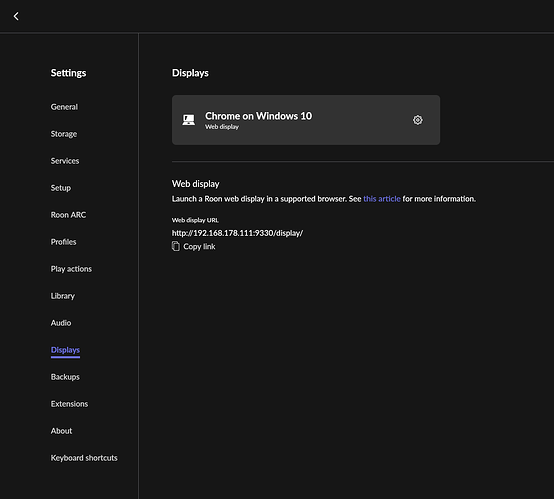Go to the Extensions section
This screenshot has width=554, height=499.
[69, 404]
